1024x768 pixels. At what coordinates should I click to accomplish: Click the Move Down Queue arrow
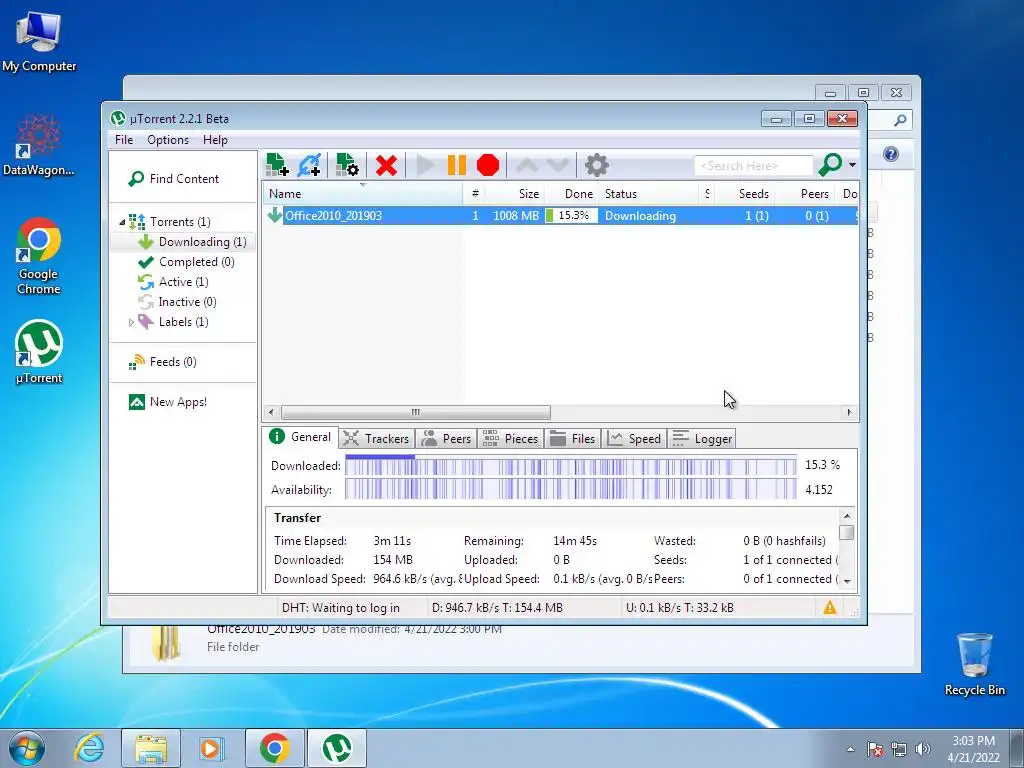point(558,165)
